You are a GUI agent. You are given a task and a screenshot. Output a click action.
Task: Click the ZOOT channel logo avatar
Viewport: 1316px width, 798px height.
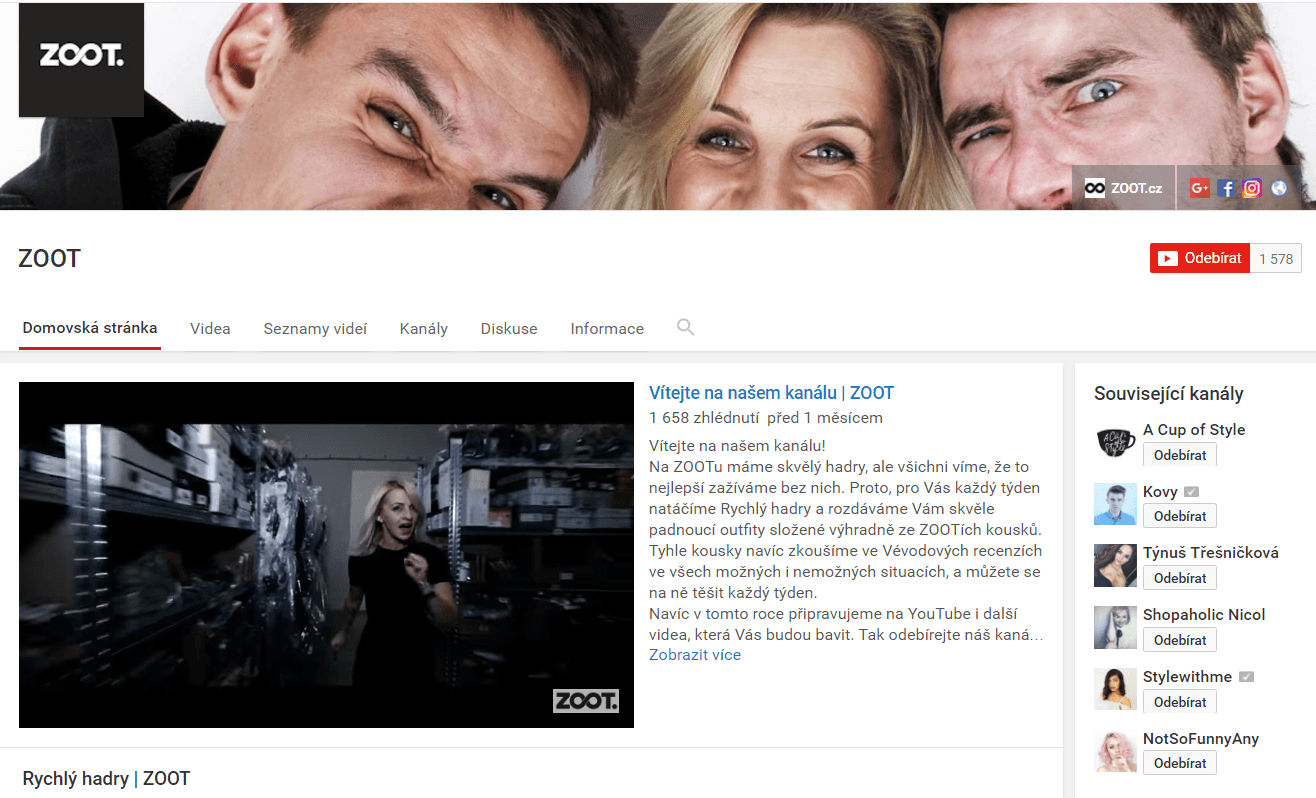81,60
